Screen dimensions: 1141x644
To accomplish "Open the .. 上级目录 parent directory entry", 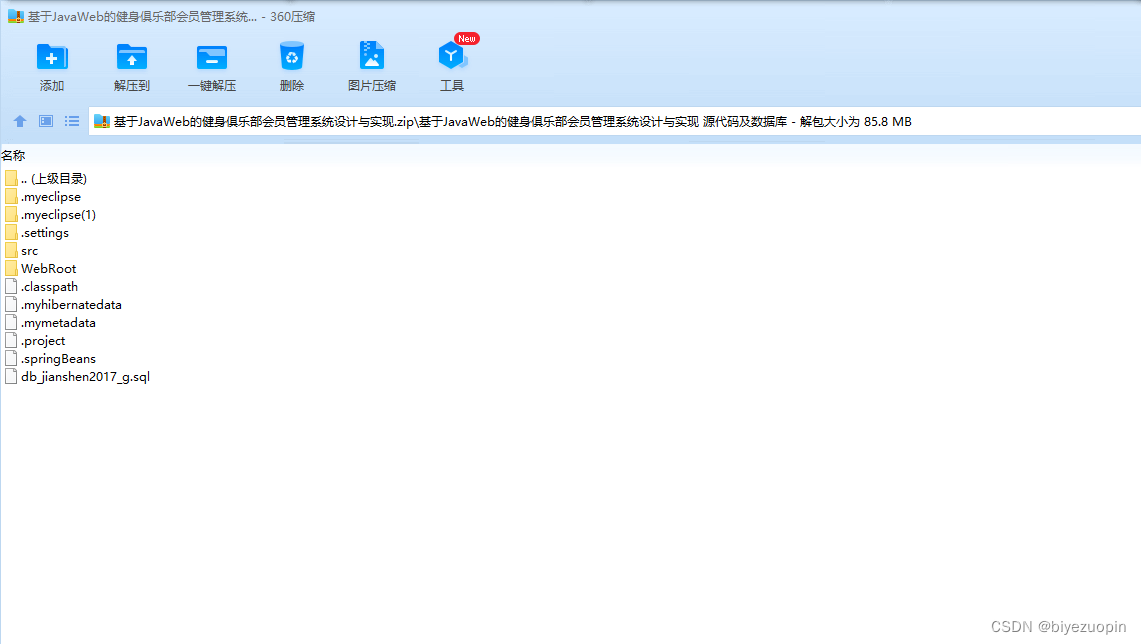I will coord(50,178).
